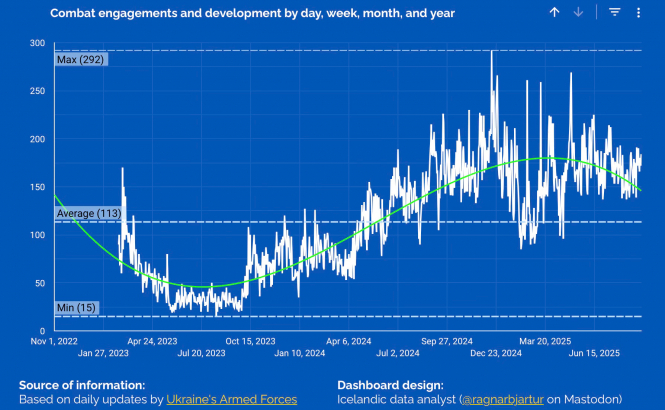Click the highest spike in the white line
The height and width of the screenshot is (410, 665).
(x=491, y=53)
